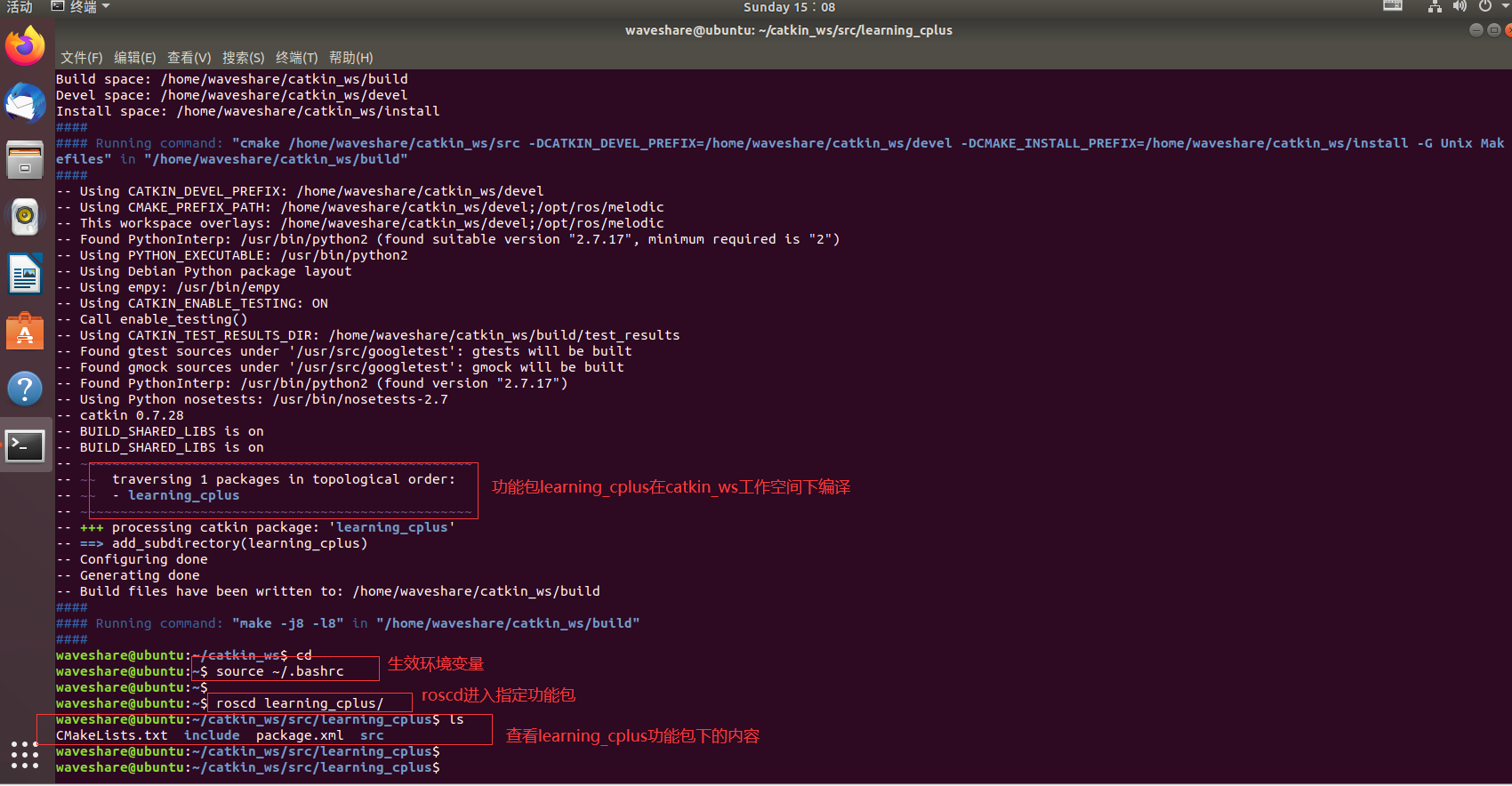
Task: Click the 'Devel space:' path line
Action: [x=232, y=95]
